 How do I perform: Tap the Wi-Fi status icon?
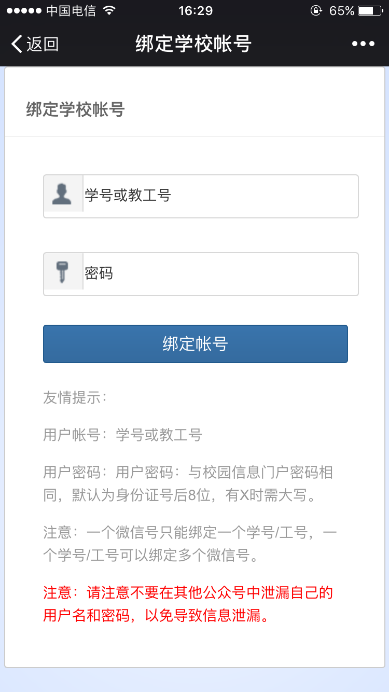coord(108,11)
